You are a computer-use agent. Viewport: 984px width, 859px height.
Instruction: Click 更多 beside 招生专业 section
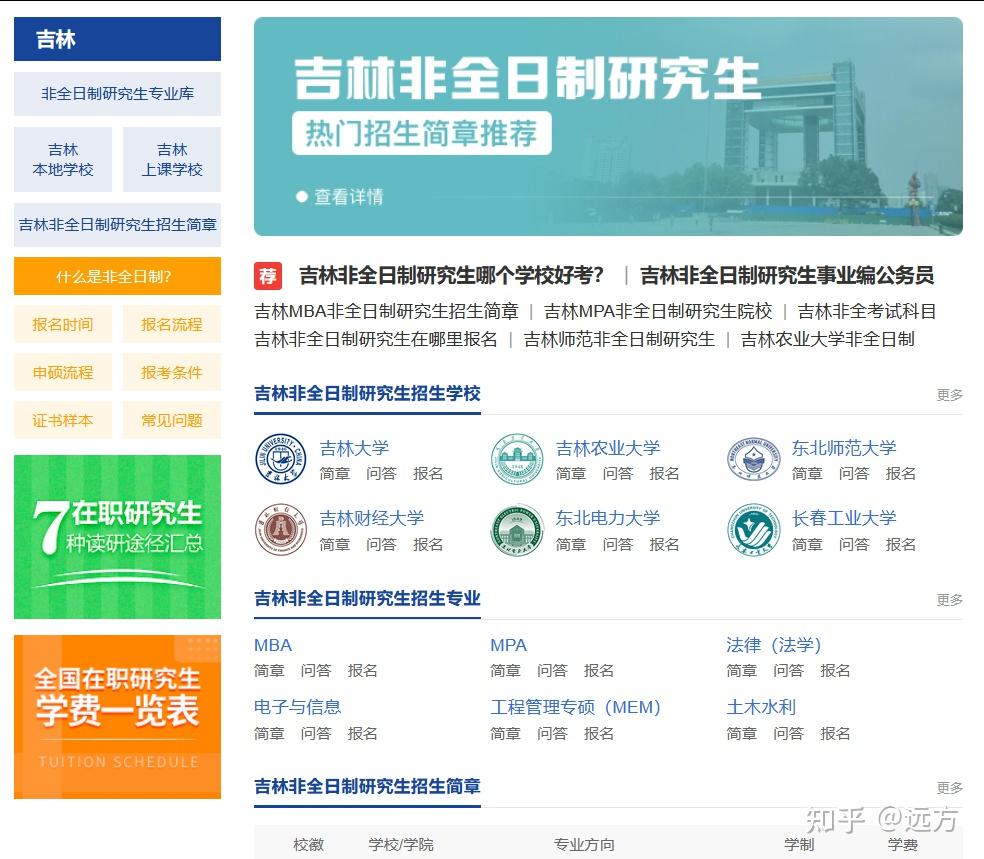[949, 600]
